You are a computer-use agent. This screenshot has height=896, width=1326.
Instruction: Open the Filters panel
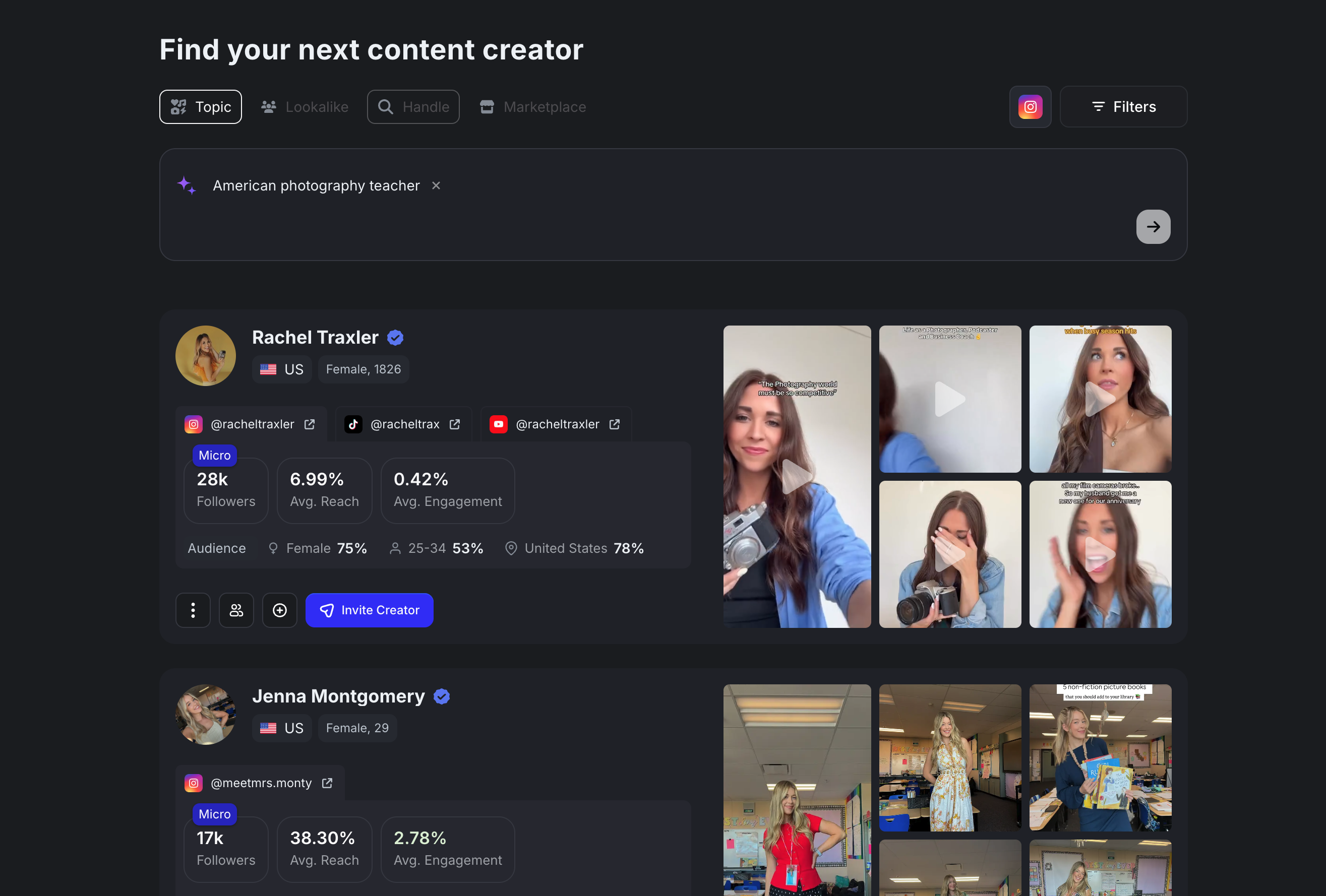point(1123,107)
